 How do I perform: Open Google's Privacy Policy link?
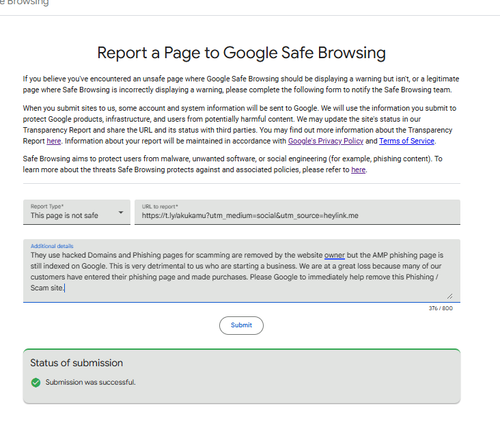click(326, 141)
